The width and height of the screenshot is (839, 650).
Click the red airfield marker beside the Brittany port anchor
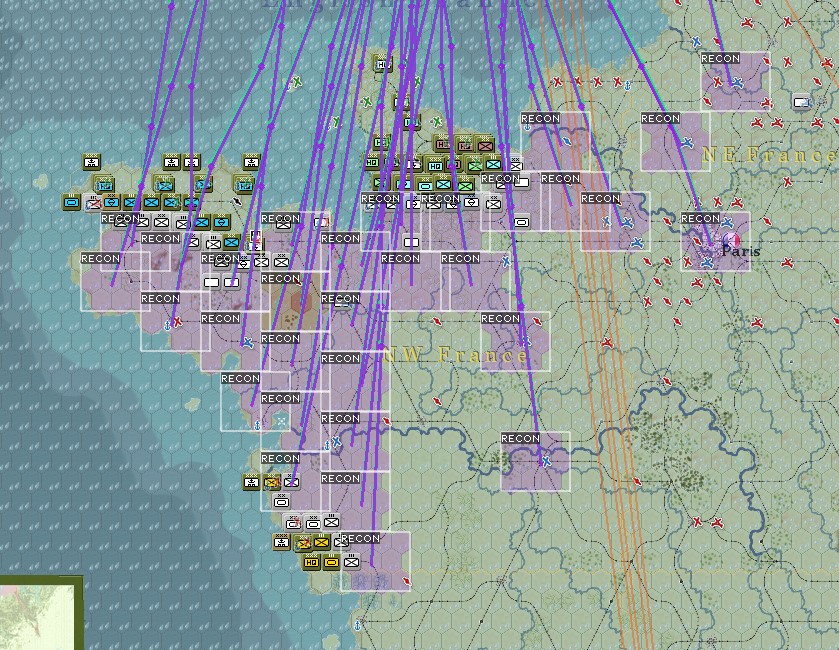pyautogui.click(x=177, y=322)
